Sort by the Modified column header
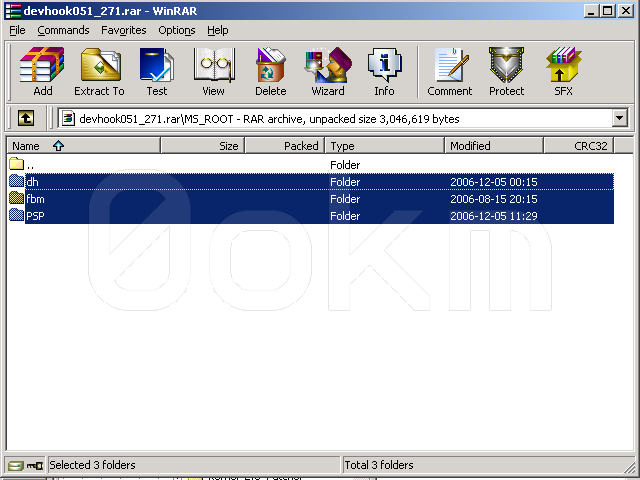The height and width of the screenshot is (480, 640). 494,146
